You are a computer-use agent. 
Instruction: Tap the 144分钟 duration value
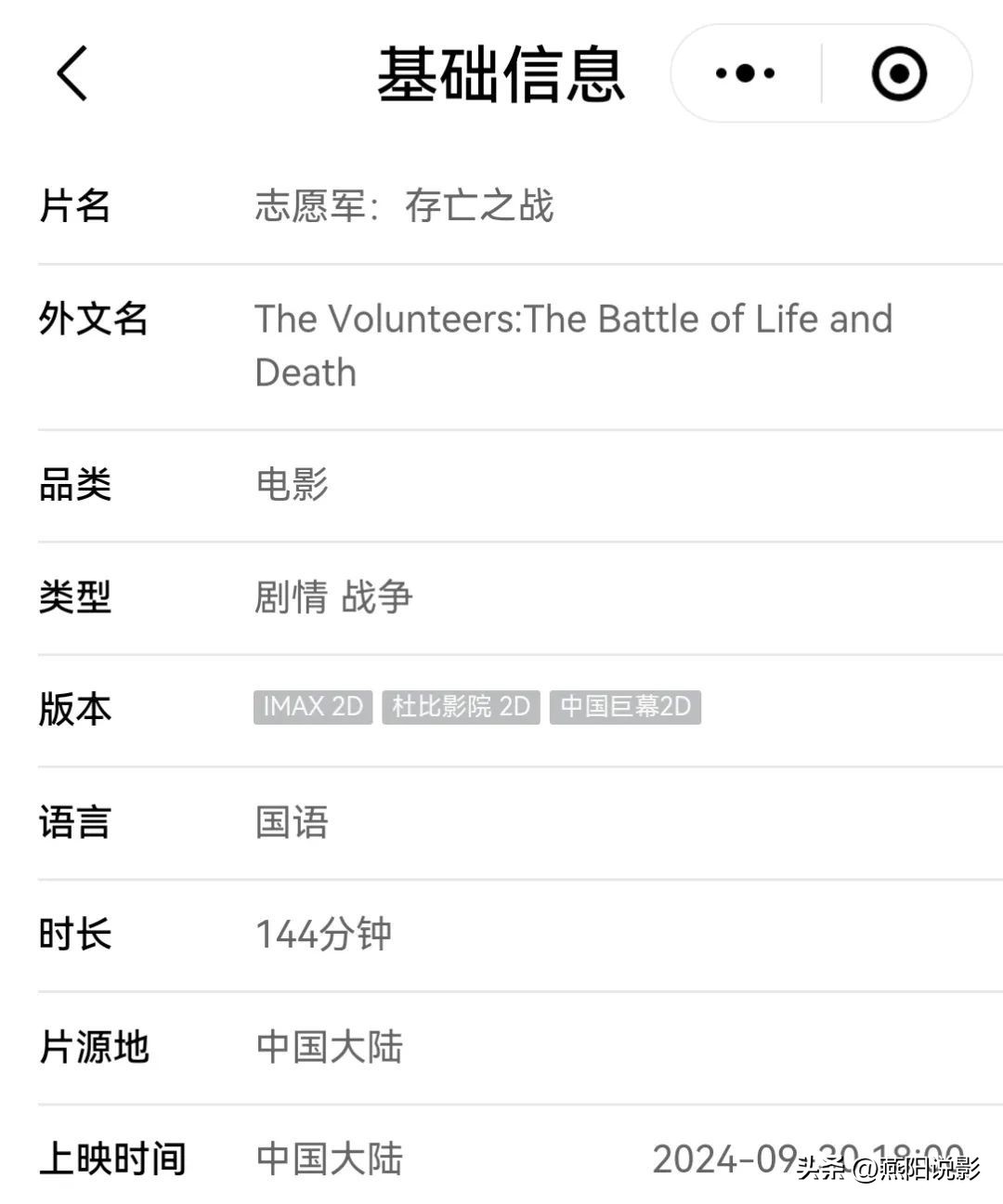point(323,935)
